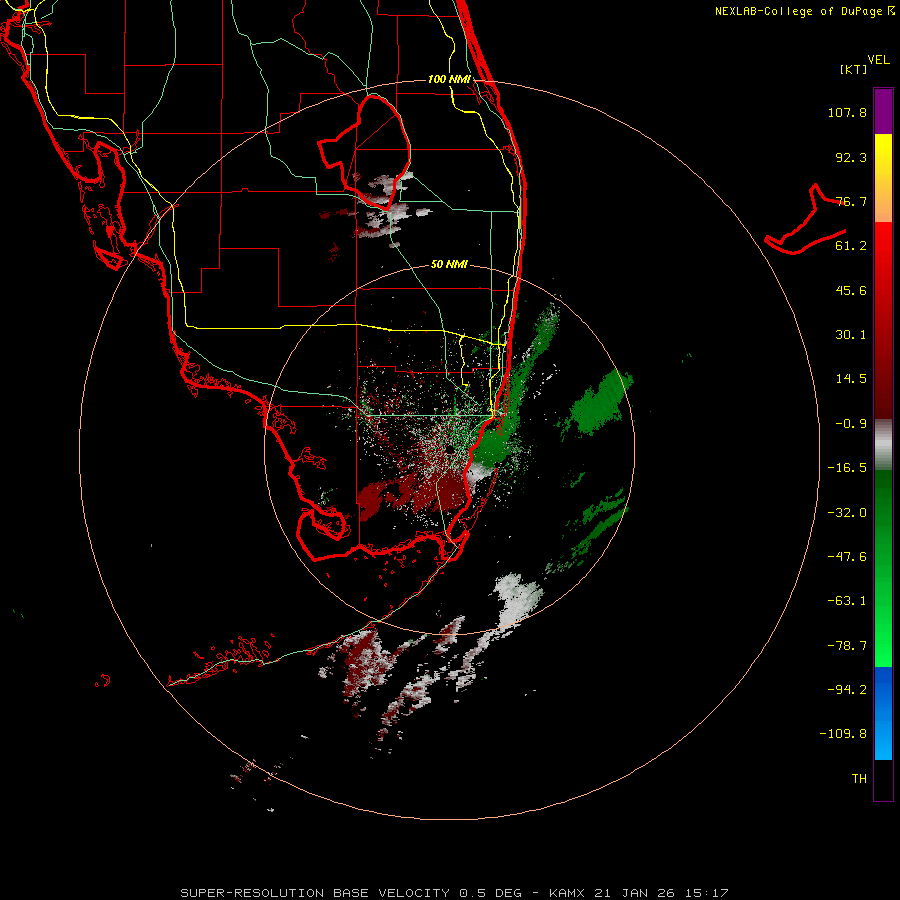900x900 pixels.
Task: Click the 92.3 legend value
Action: coord(851,157)
